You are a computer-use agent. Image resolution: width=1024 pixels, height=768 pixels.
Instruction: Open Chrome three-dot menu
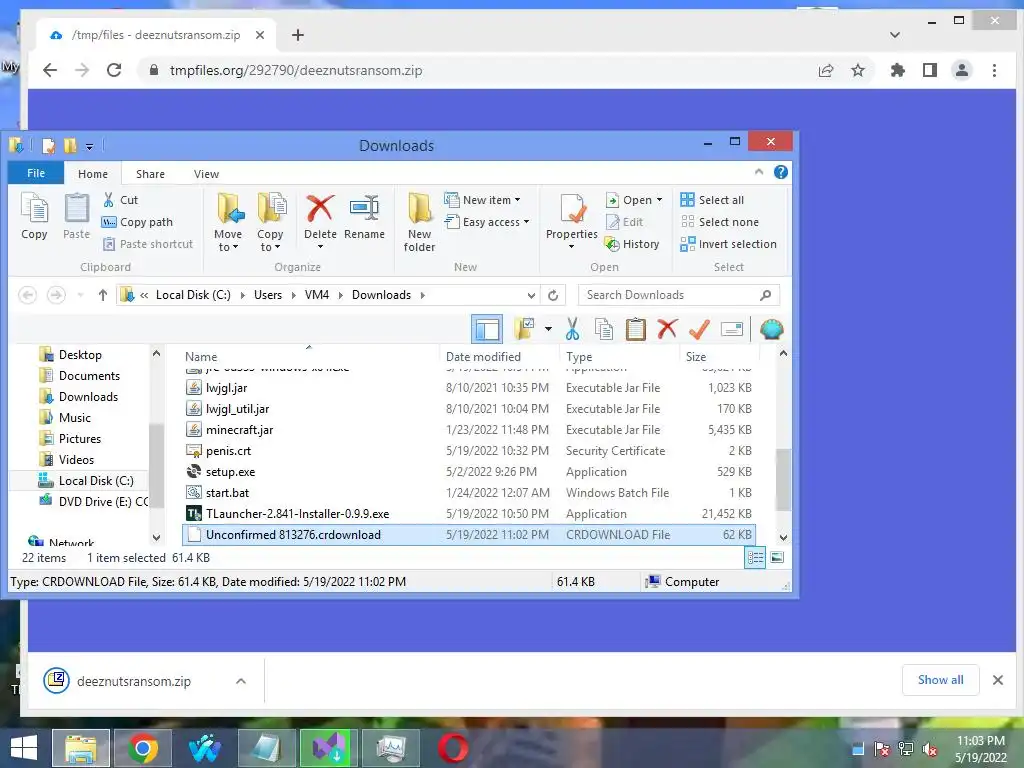tap(994, 70)
